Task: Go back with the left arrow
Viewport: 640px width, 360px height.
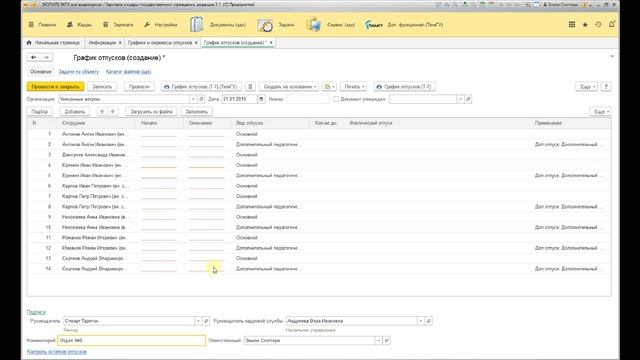Action: [x=33, y=58]
